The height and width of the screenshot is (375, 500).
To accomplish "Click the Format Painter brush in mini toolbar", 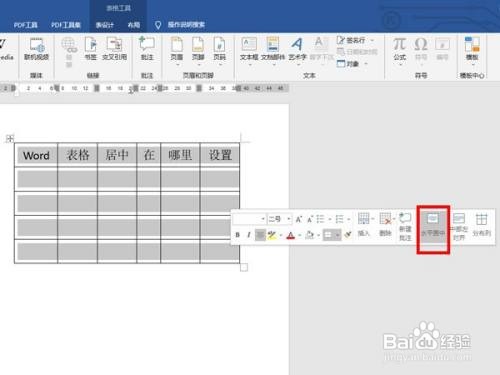I will coord(348,235).
